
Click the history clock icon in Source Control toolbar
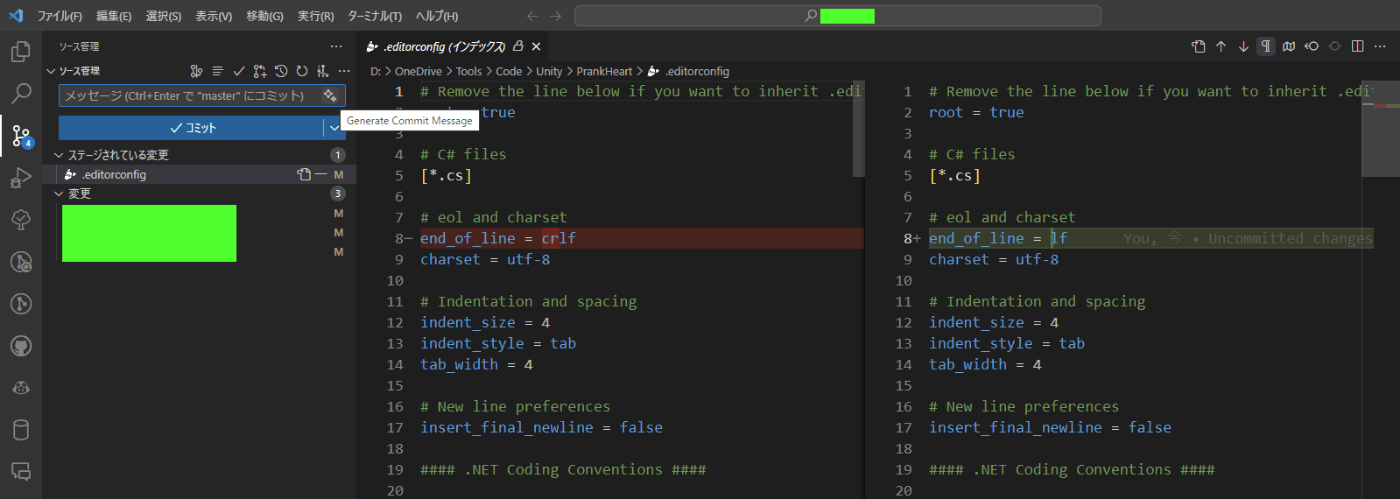point(281,71)
